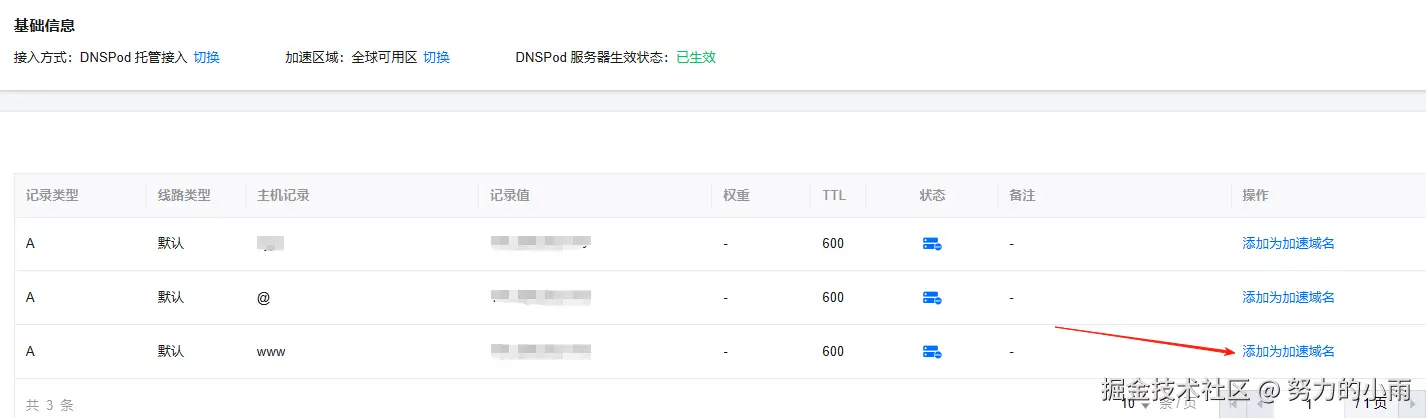Click status icon in the www record row

coord(932,352)
